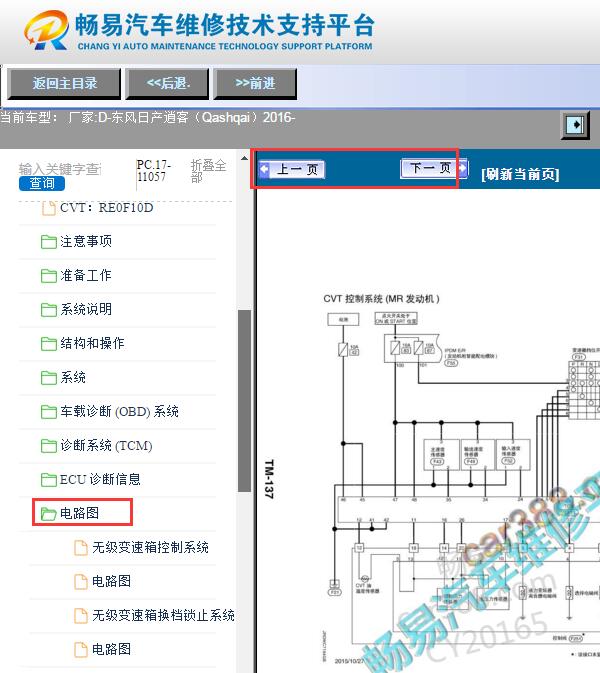600x673 pixels.
Task: Click the folder icon beside 结构和操作
Action: pyautogui.click(x=48, y=343)
